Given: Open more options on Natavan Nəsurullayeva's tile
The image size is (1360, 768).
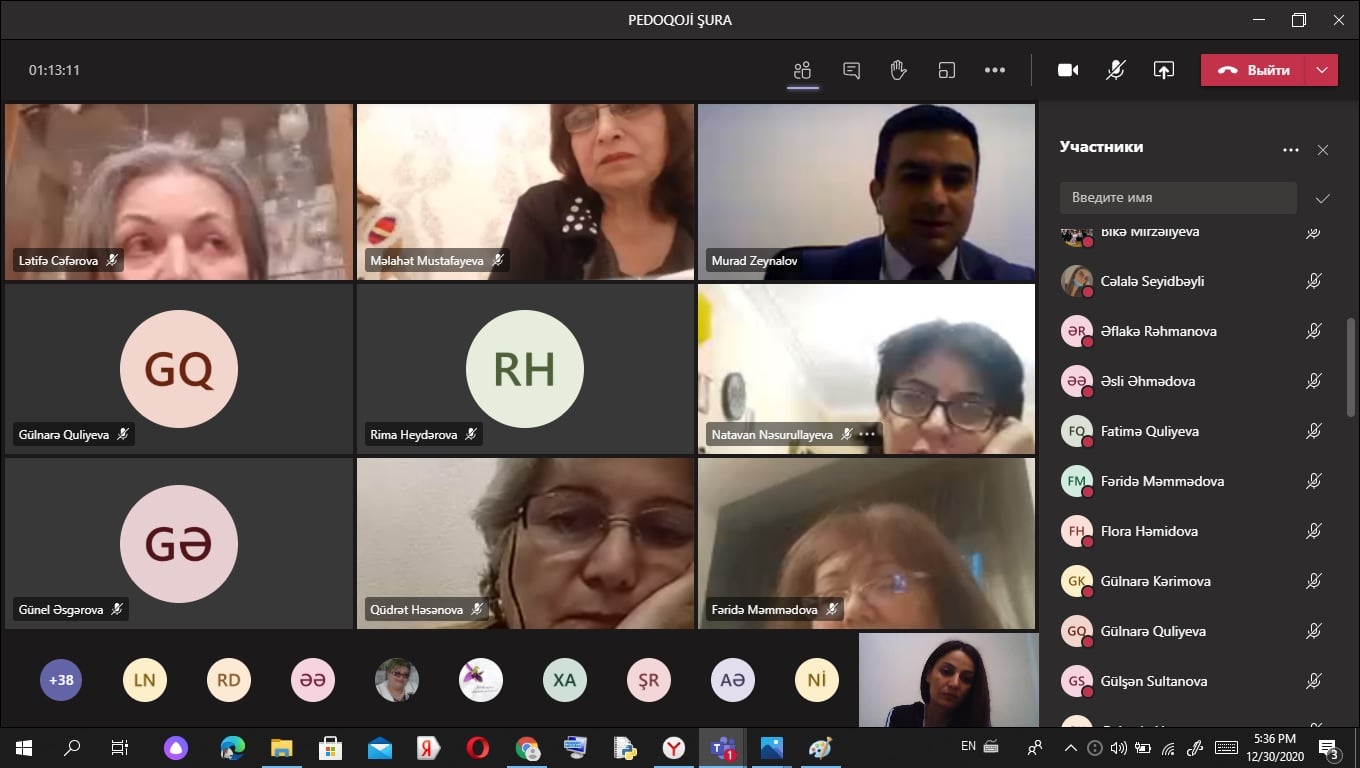Looking at the screenshot, I should (867, 435).
